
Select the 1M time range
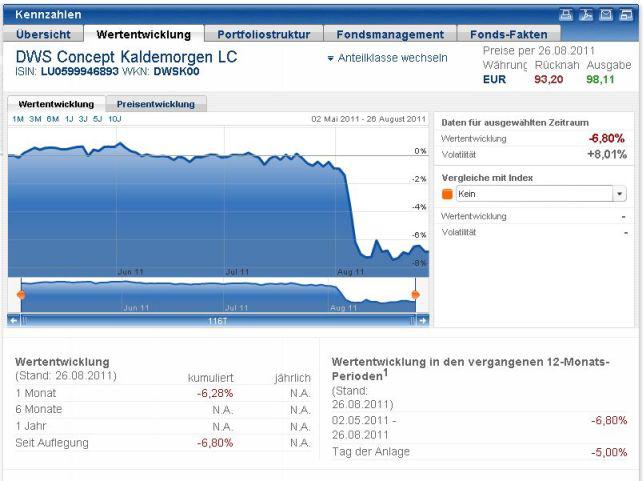pyautogui.click(x=18, y=119)
